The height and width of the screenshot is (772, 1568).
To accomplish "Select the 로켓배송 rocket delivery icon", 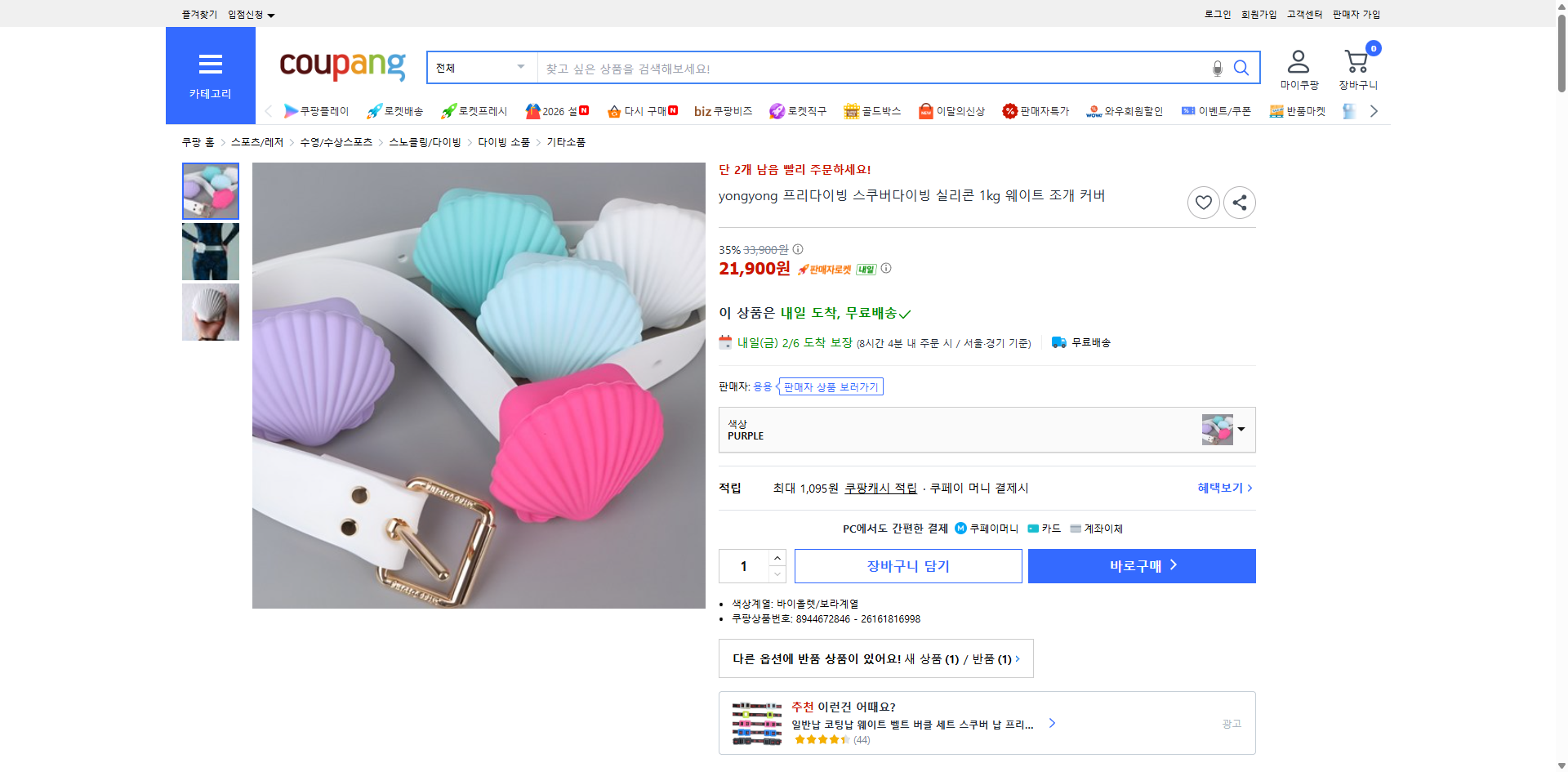I will (x=372, y=110).
